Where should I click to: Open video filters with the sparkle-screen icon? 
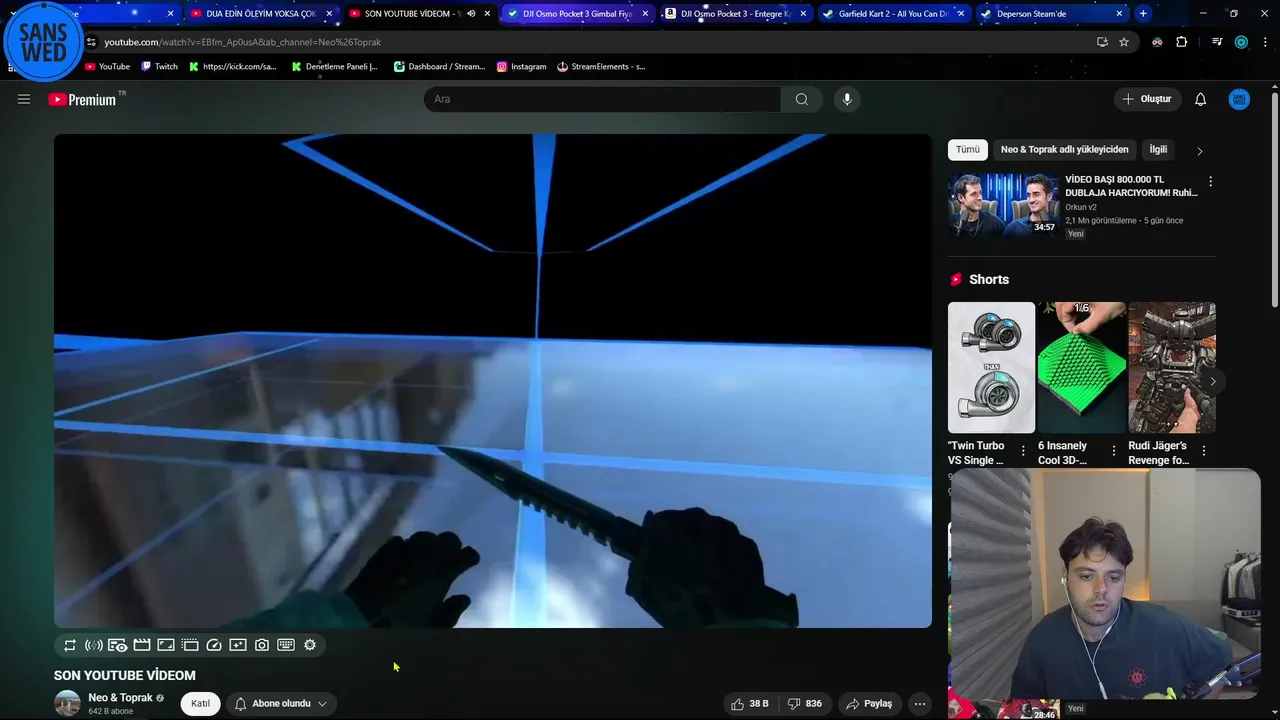[238, 645]
